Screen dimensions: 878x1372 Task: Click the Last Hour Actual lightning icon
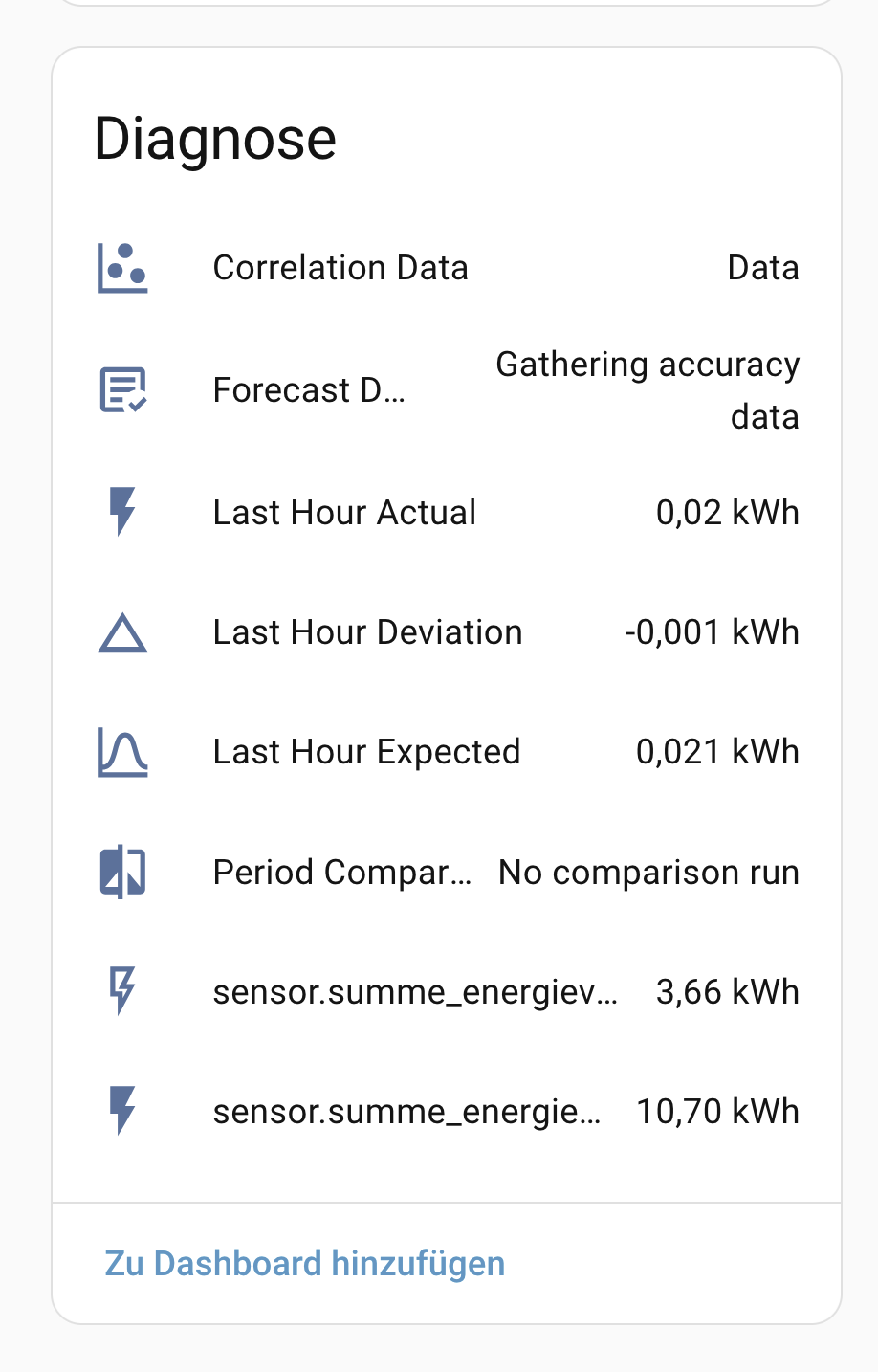[122, 512]
